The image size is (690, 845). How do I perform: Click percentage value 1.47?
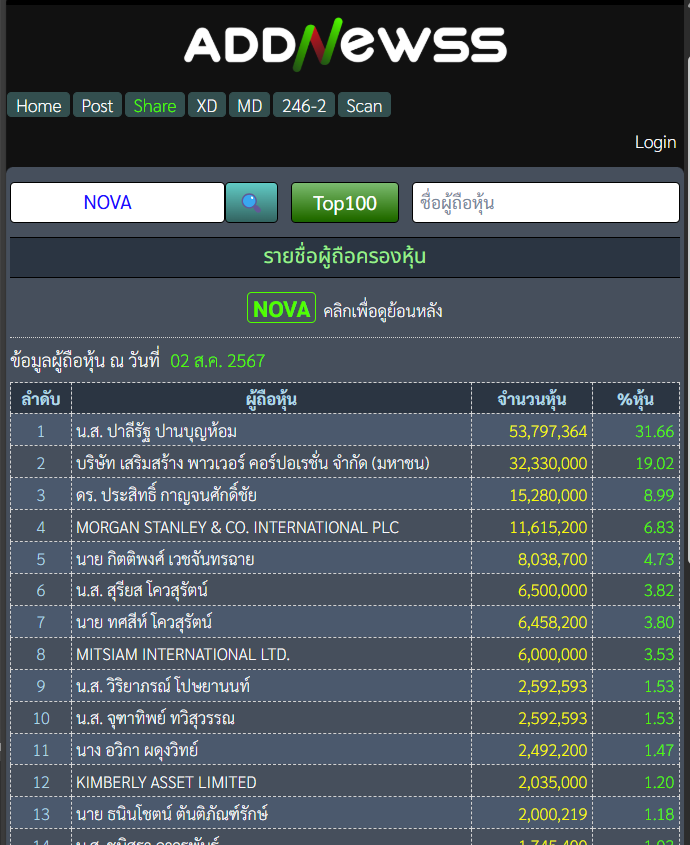click(659, 750)
